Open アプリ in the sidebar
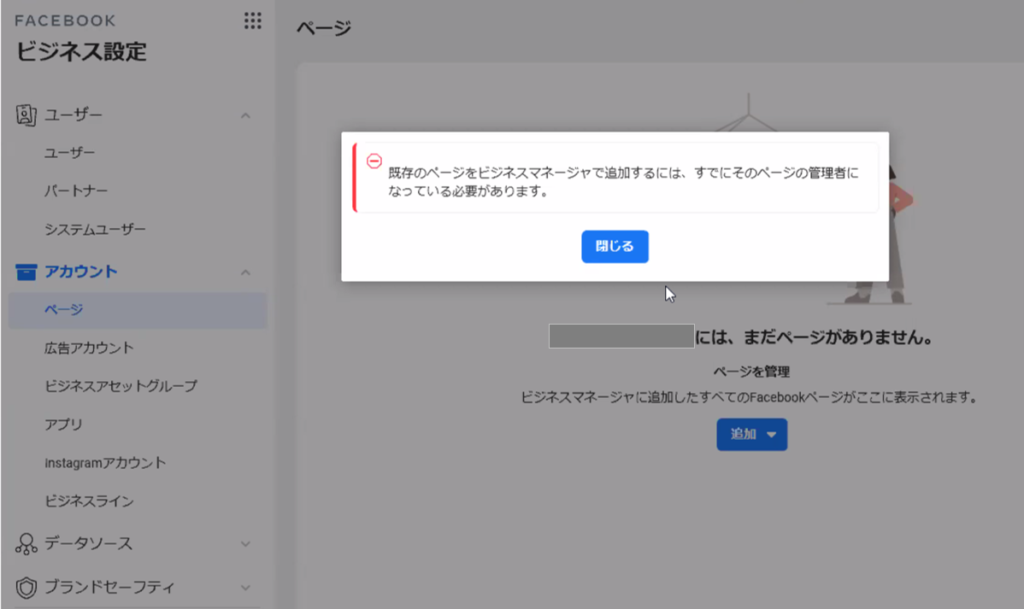The width and height of the screenshot is (1024, 609). pos(63,425)
